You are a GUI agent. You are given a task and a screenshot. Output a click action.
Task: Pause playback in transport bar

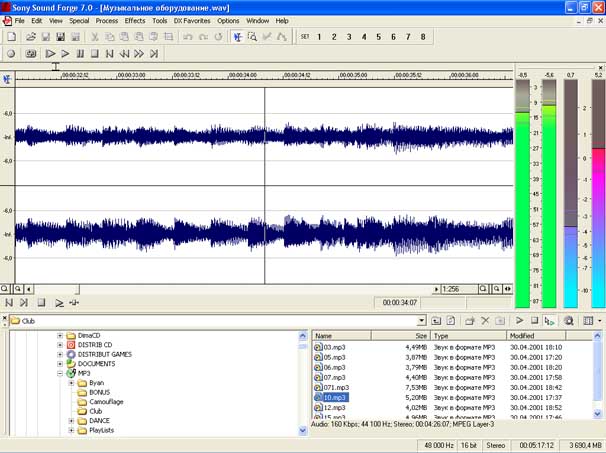click(x=80, y=54)
